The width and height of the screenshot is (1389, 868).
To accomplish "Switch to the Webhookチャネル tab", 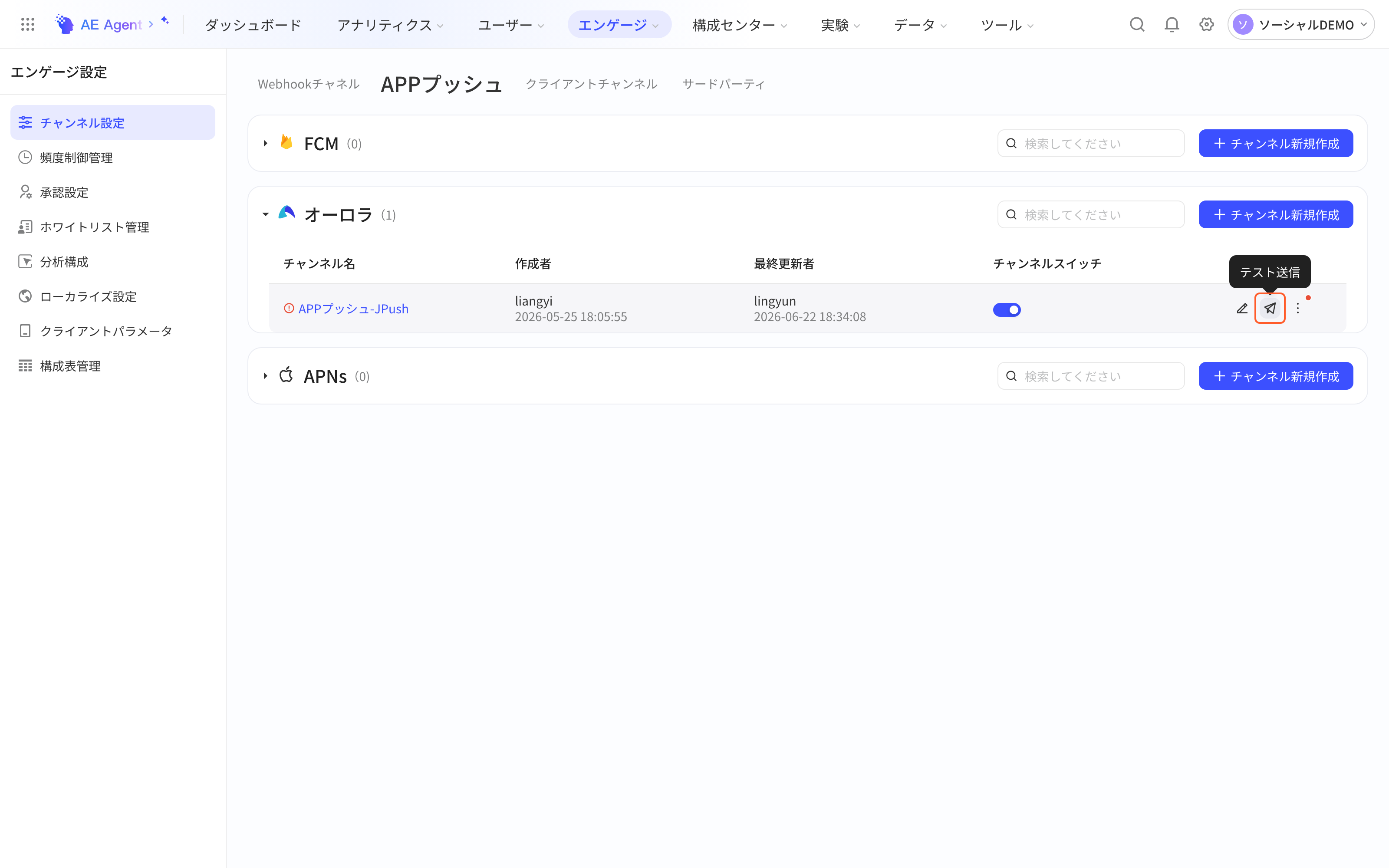I will pos(309,84).
